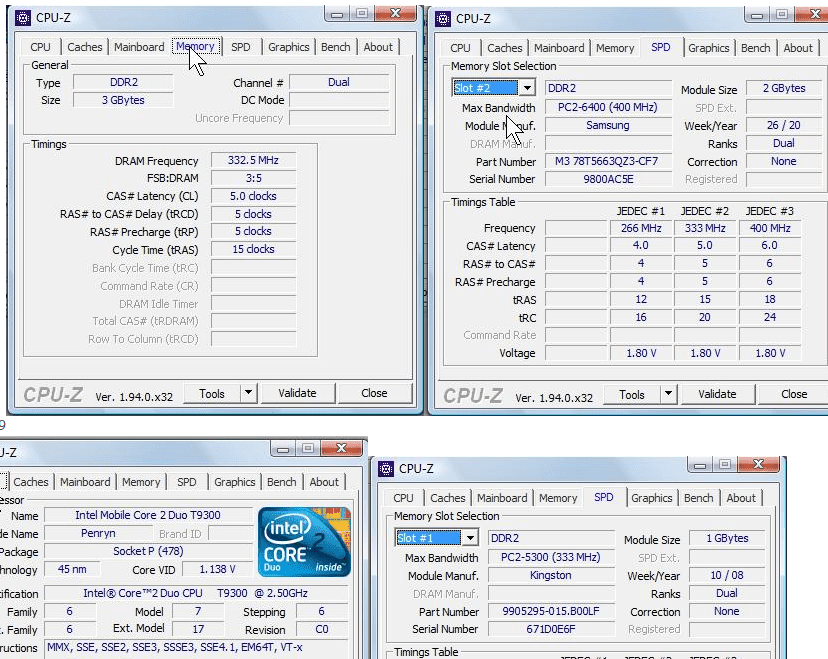Switch to CPU tab in the Slot #2 window
This screenshot has height=659, width=828.
click(460, 48)
